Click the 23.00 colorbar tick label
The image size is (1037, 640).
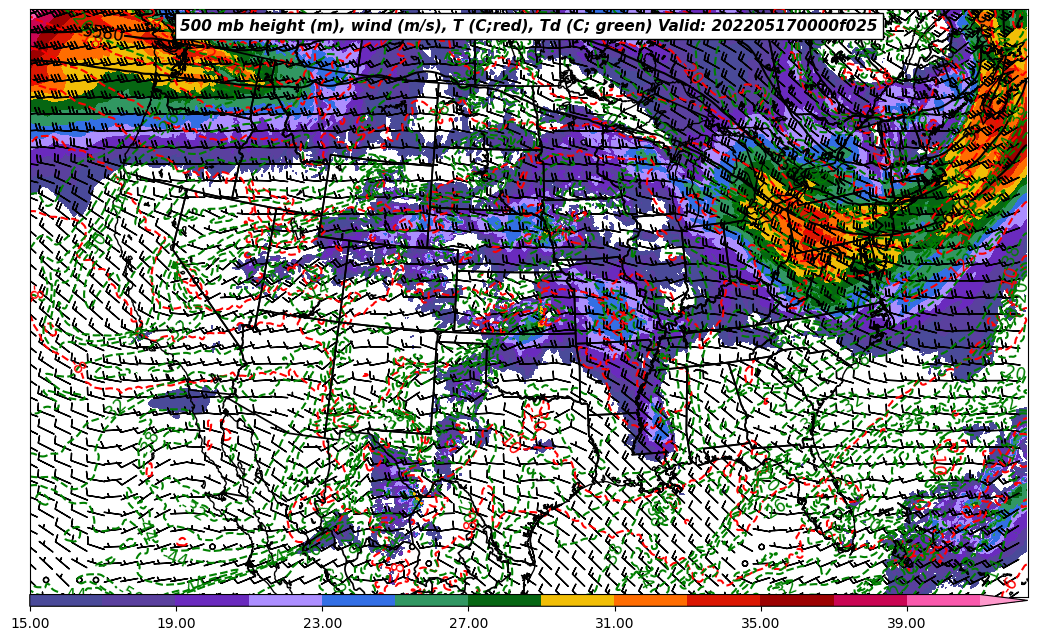(322, 623)
